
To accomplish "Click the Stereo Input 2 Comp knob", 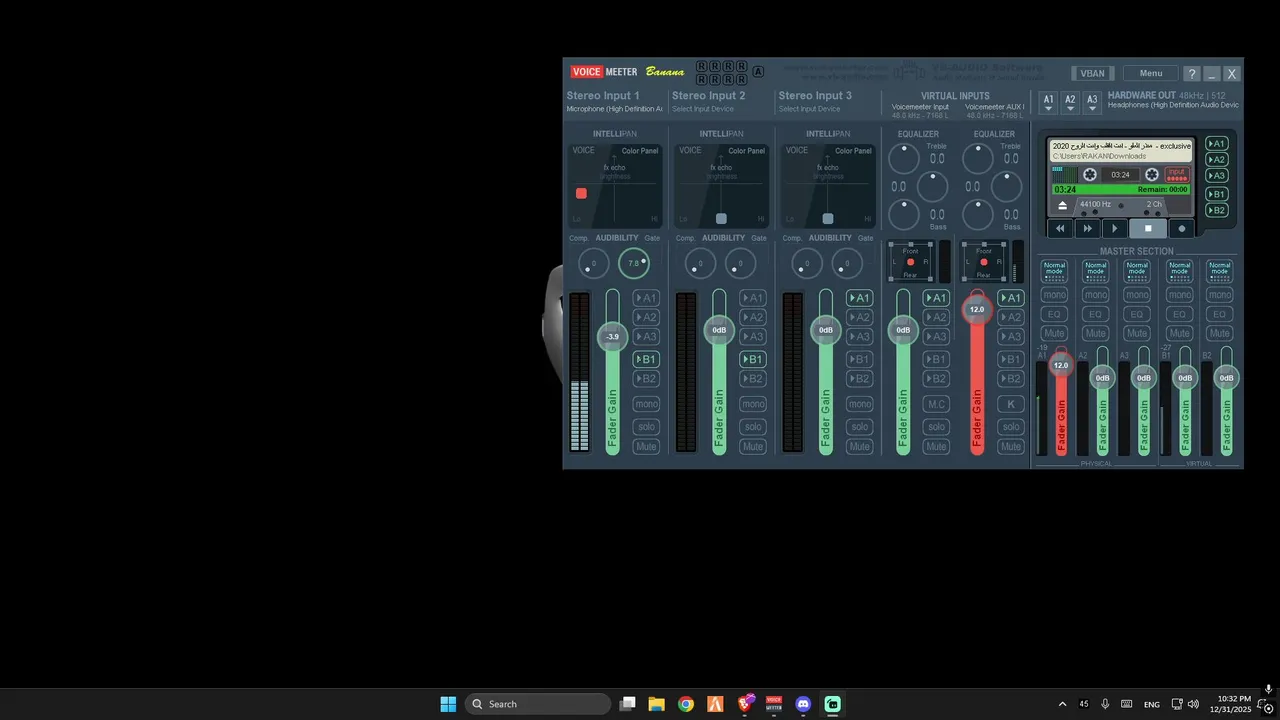I will click(x=700, y=264).
